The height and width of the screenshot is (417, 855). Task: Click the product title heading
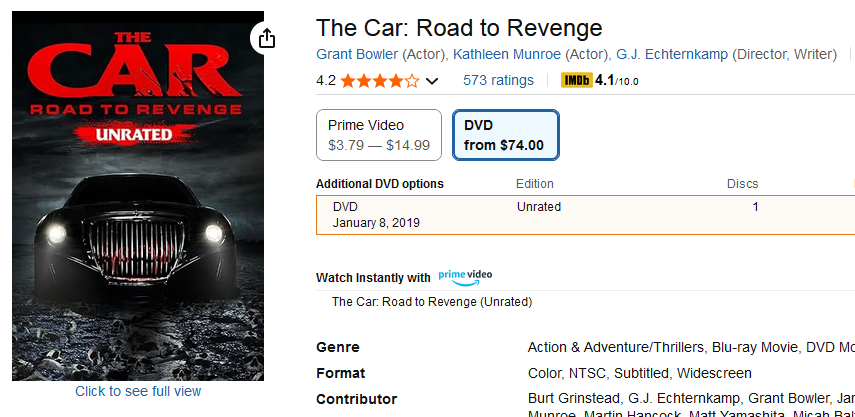pos(459,28)
